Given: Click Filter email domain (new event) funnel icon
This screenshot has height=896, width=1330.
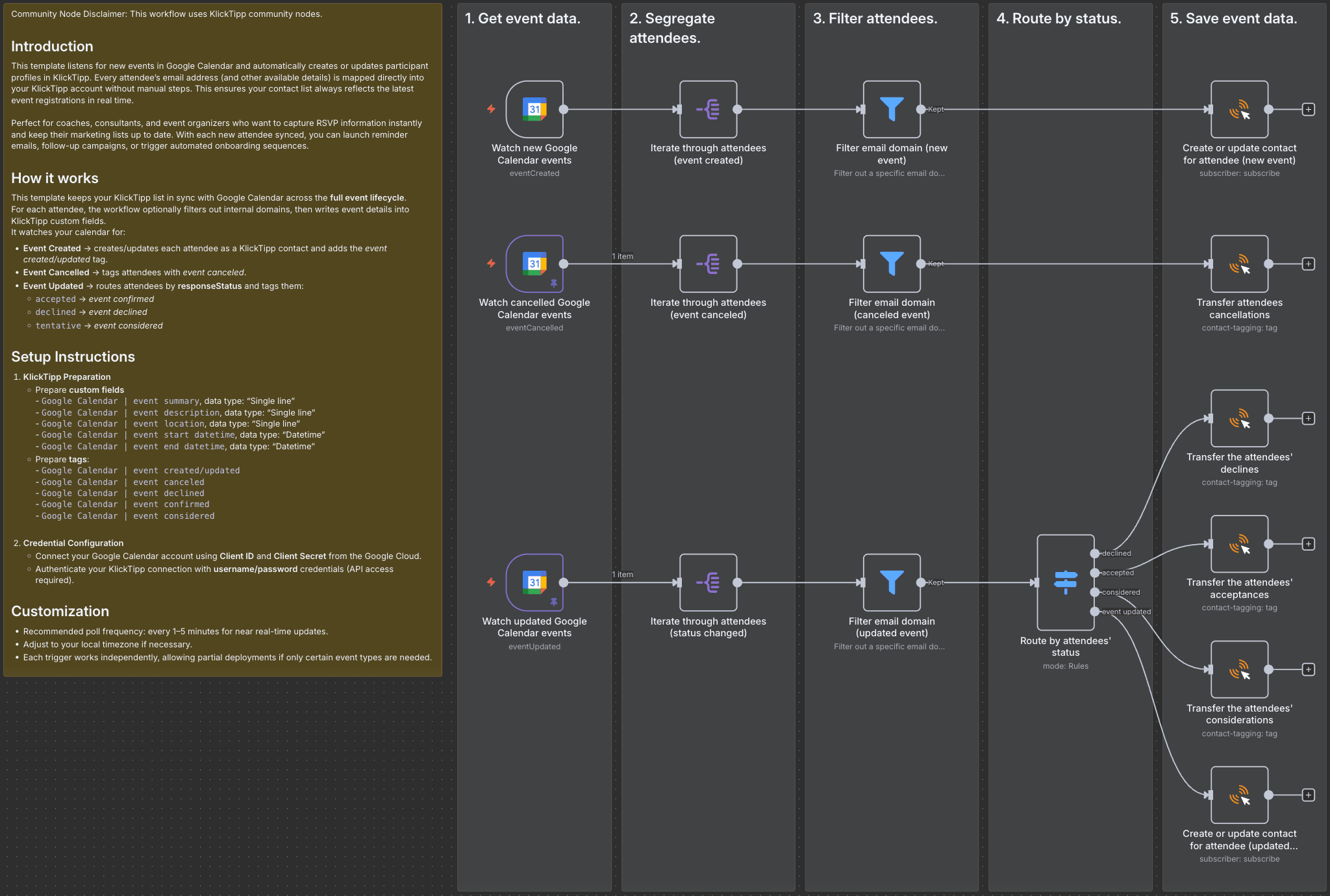Looking at the screenshot, I should [x=891, y=109].
